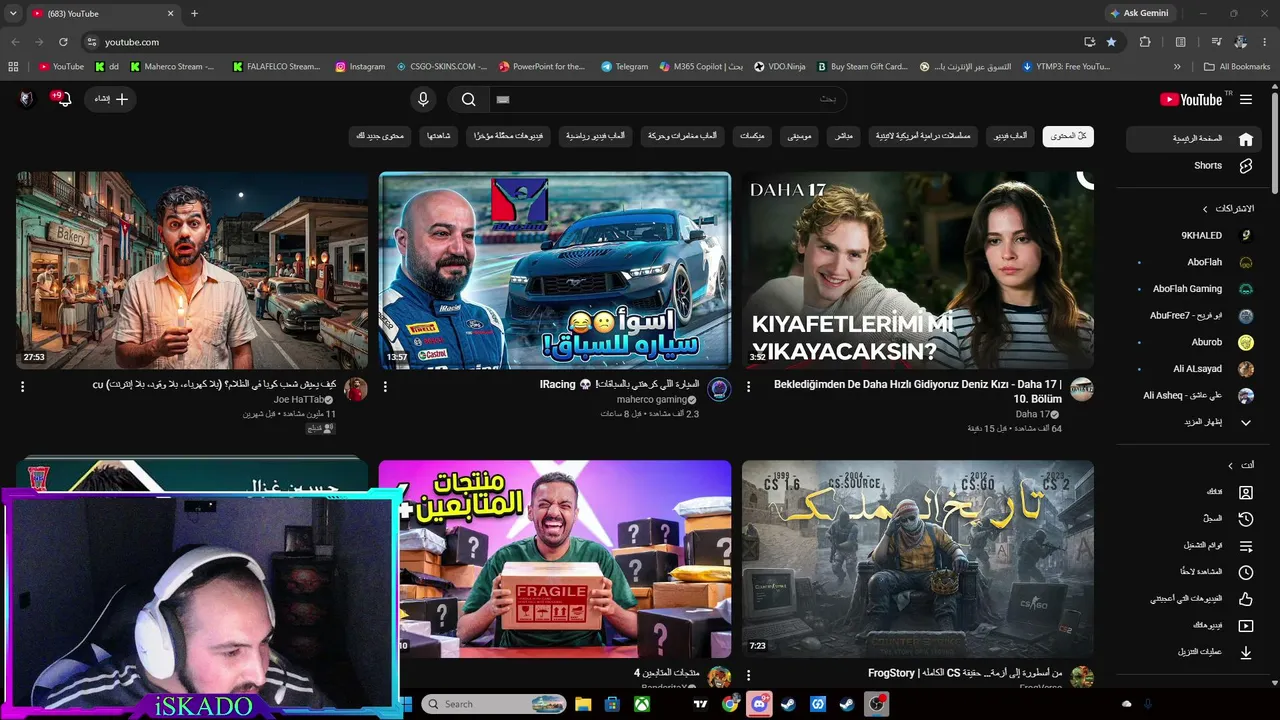Go to the YouTube home sidebar item
Viewport: 1280px width, 720px height.
(1195, 139)
